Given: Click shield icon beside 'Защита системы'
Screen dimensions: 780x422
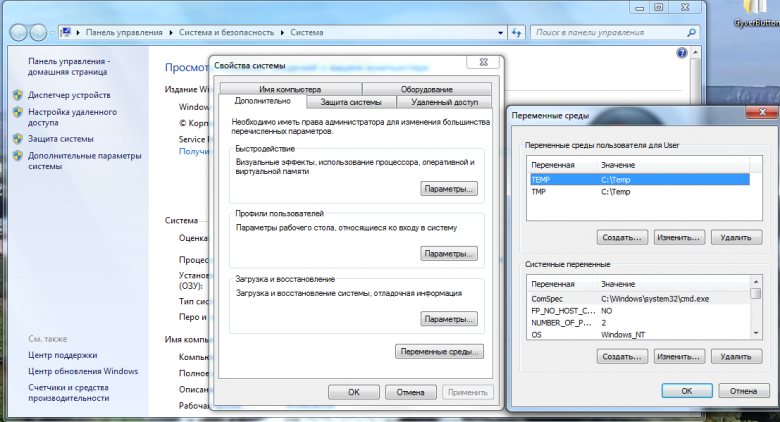Looking at the screenshot, I should tap(17, 139).
